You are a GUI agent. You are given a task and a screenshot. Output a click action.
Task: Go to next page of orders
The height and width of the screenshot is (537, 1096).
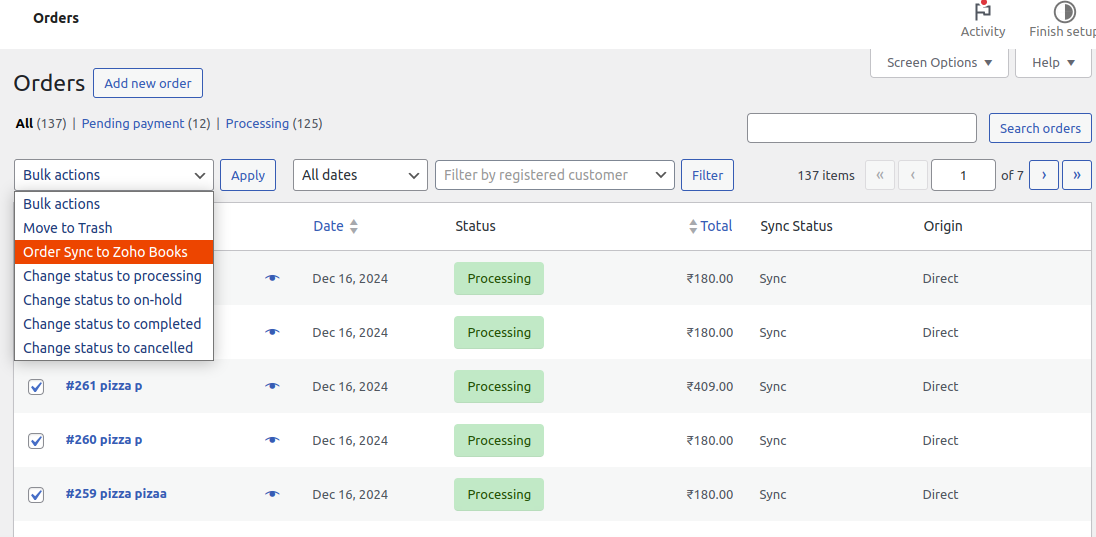coord(1044,175)
